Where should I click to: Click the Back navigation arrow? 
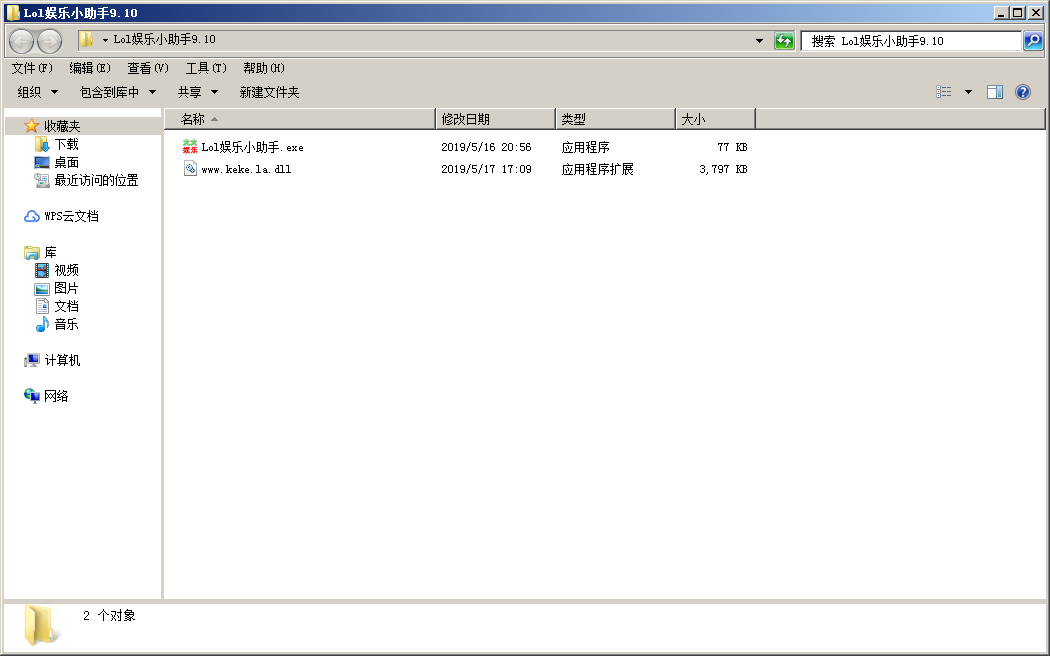pyautogui.click(x=21, y=42)
